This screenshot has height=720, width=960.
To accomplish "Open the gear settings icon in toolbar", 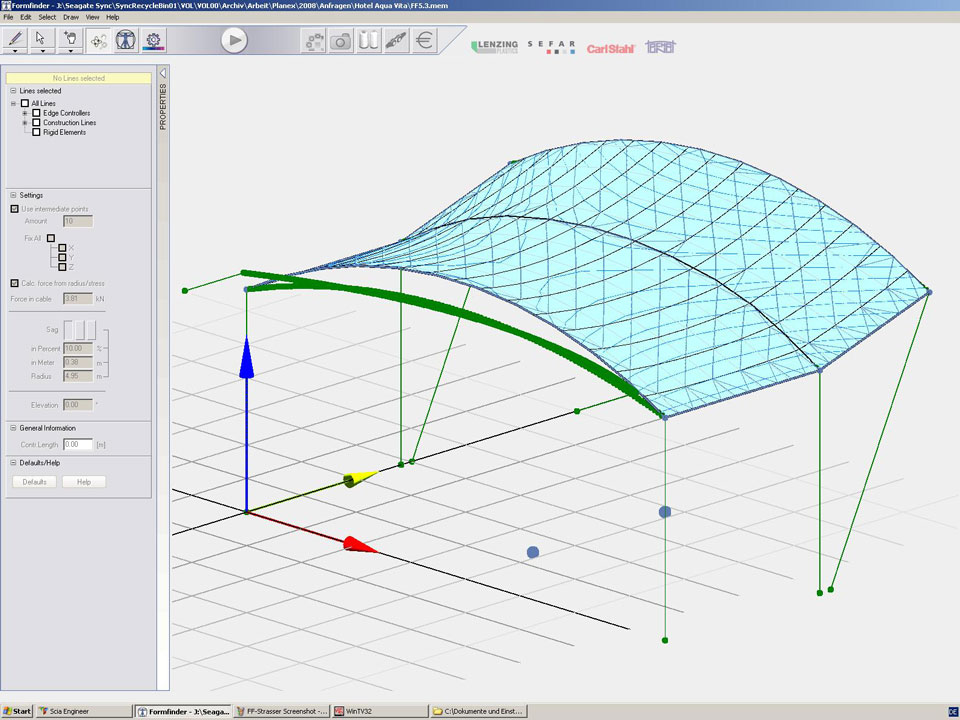I will (x=154, y=40).
